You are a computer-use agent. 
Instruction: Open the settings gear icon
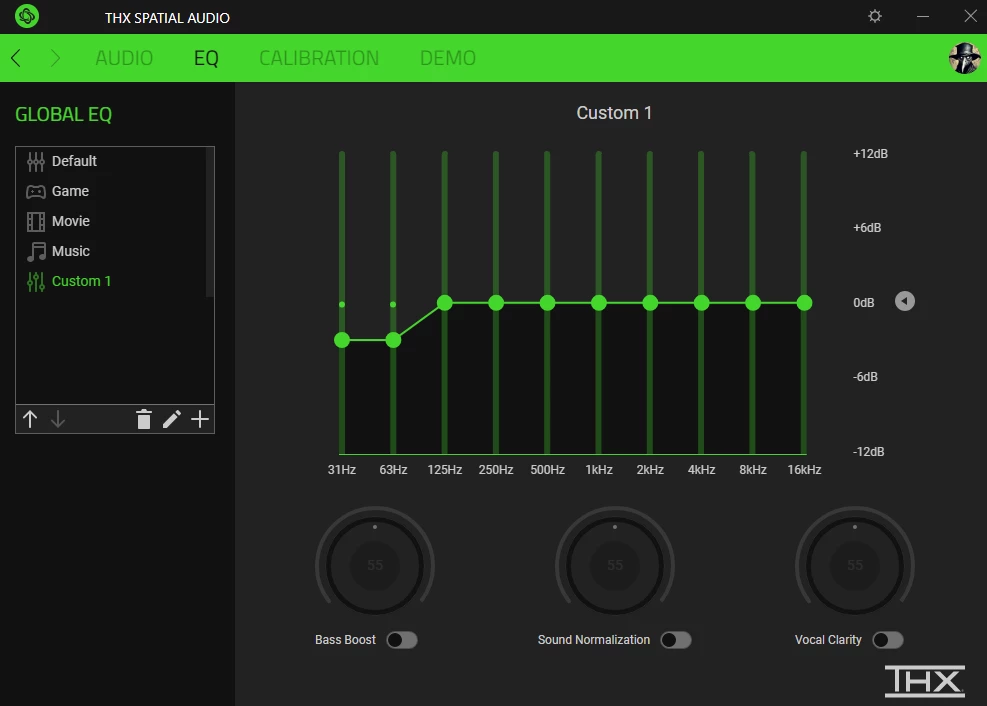pos(875,16)
